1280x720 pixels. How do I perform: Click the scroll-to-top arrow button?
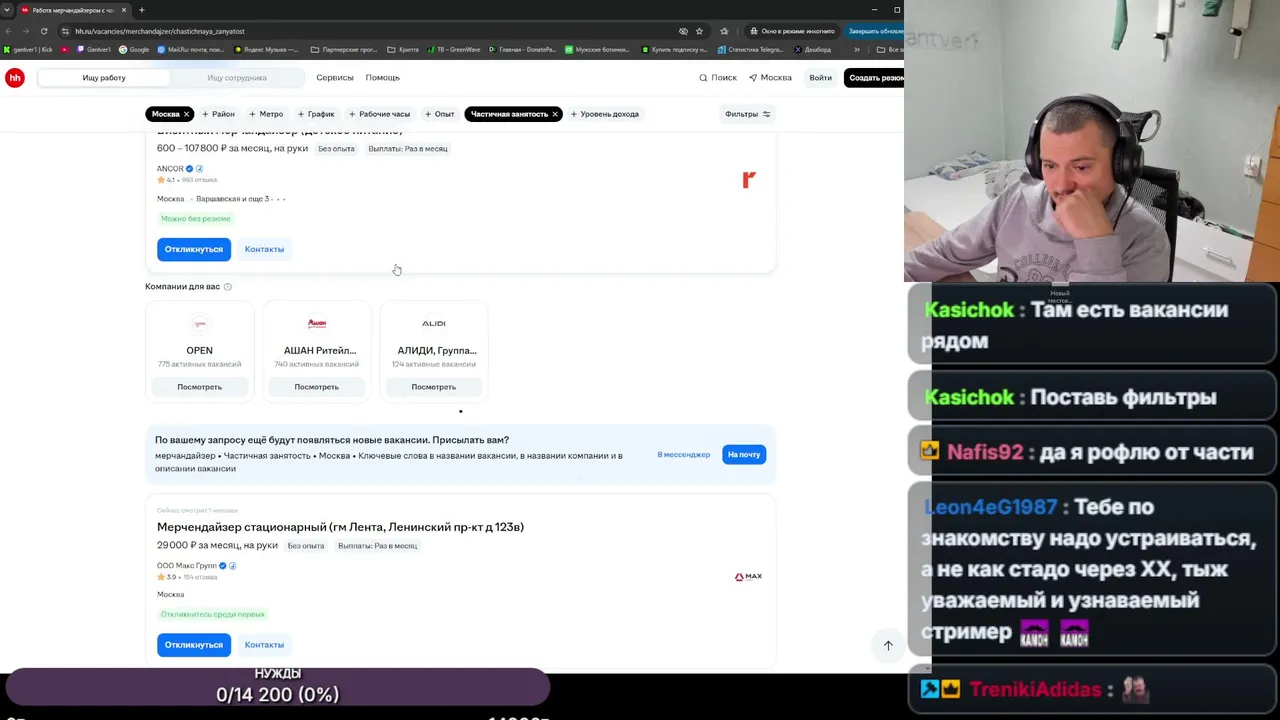coord(888,646)
